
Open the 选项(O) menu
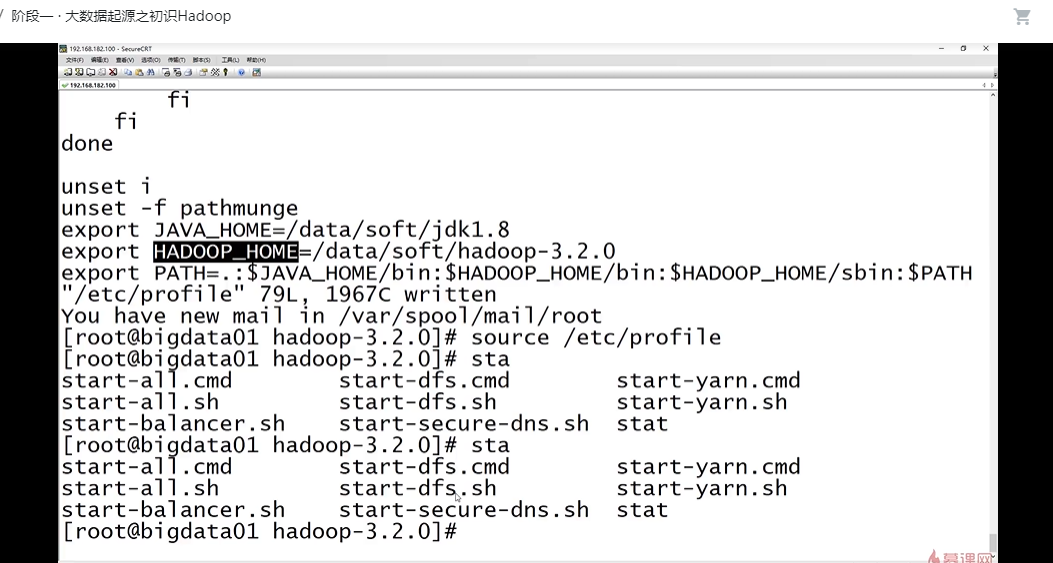(151, 60)
